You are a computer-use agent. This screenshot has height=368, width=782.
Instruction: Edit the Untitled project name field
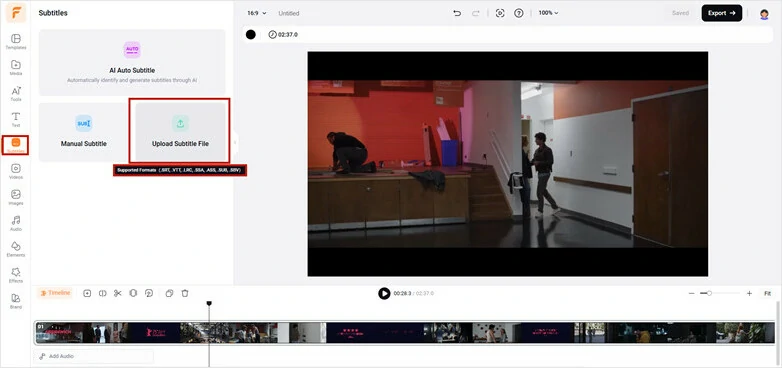[289, 13]
